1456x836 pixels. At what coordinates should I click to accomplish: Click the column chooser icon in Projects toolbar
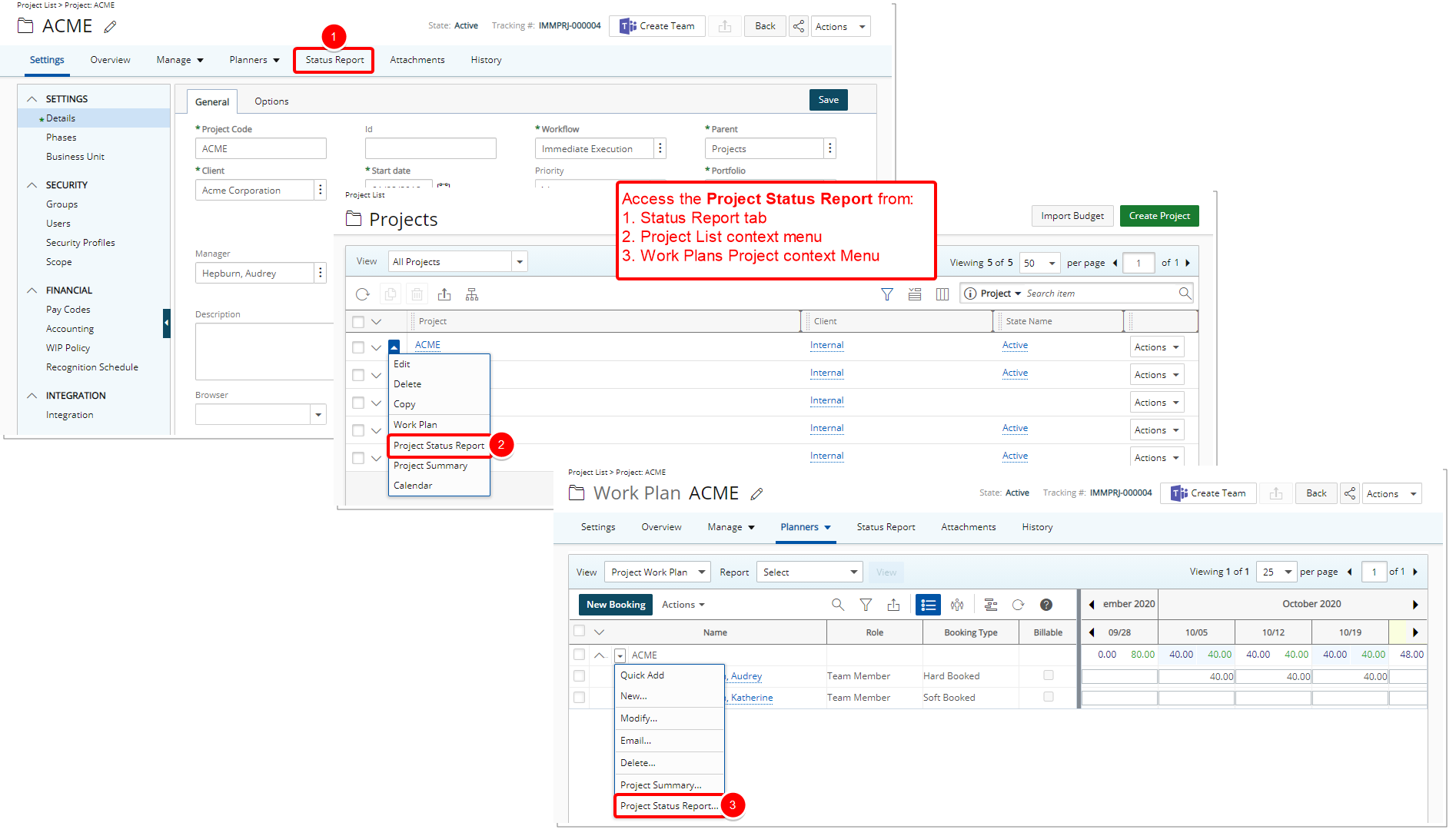click(x=942, y=294)
